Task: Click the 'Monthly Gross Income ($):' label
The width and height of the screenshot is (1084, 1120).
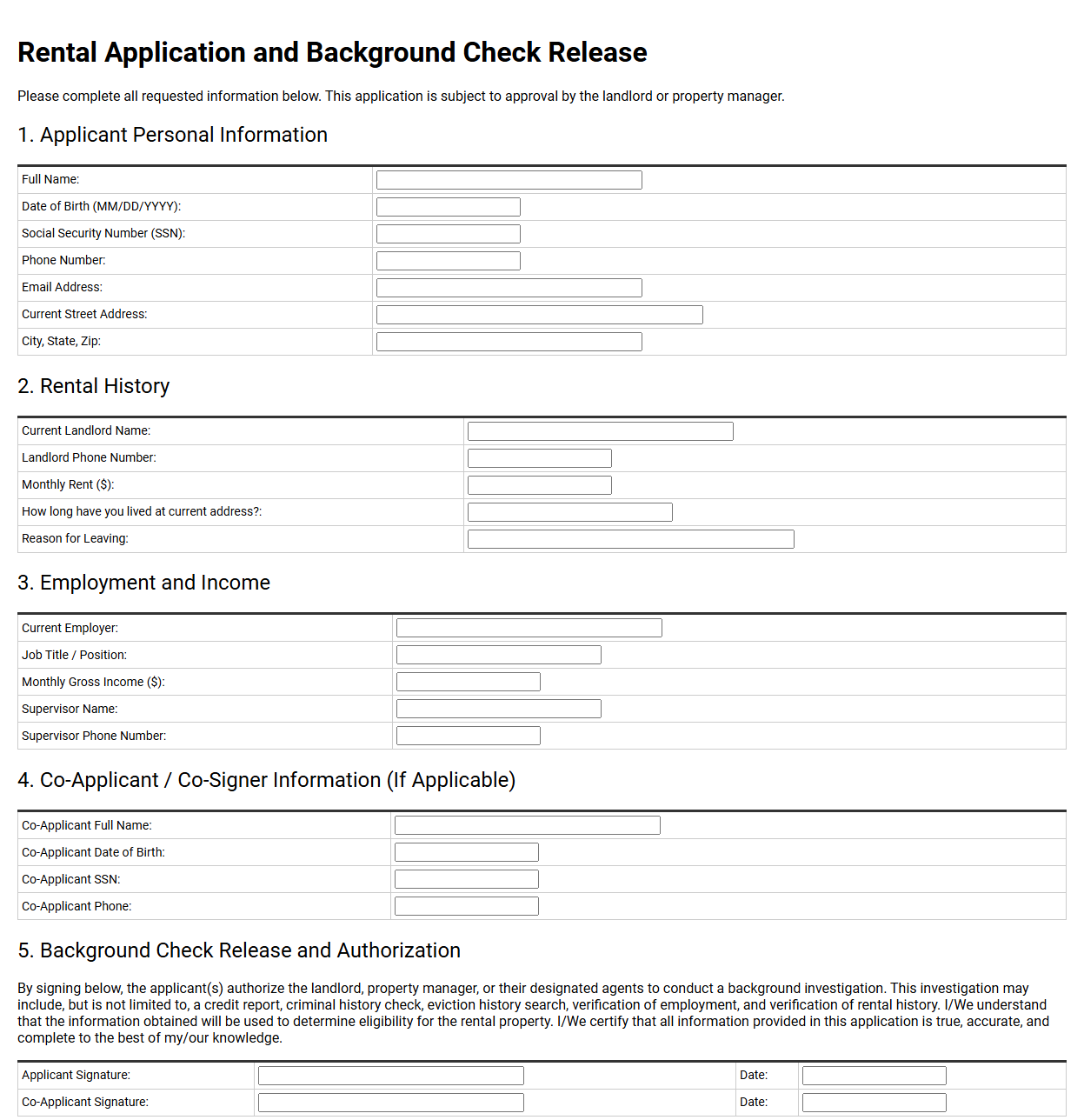Action: (93, 682)
